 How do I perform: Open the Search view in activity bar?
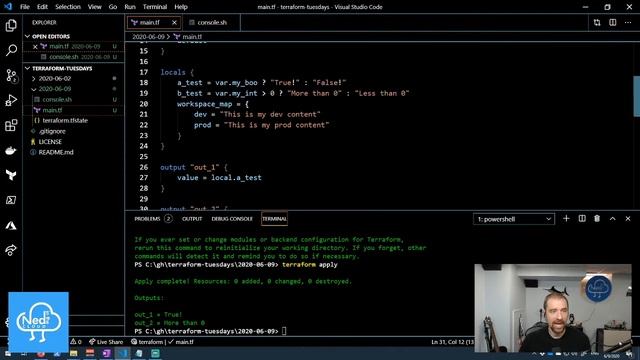(x=11, y=50)
